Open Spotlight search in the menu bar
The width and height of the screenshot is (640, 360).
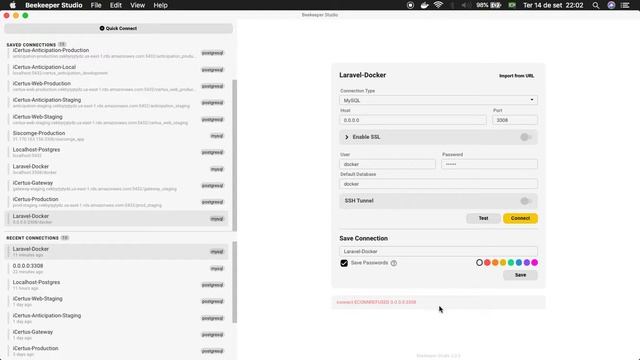pyautogui.click(x=596, y=5)
